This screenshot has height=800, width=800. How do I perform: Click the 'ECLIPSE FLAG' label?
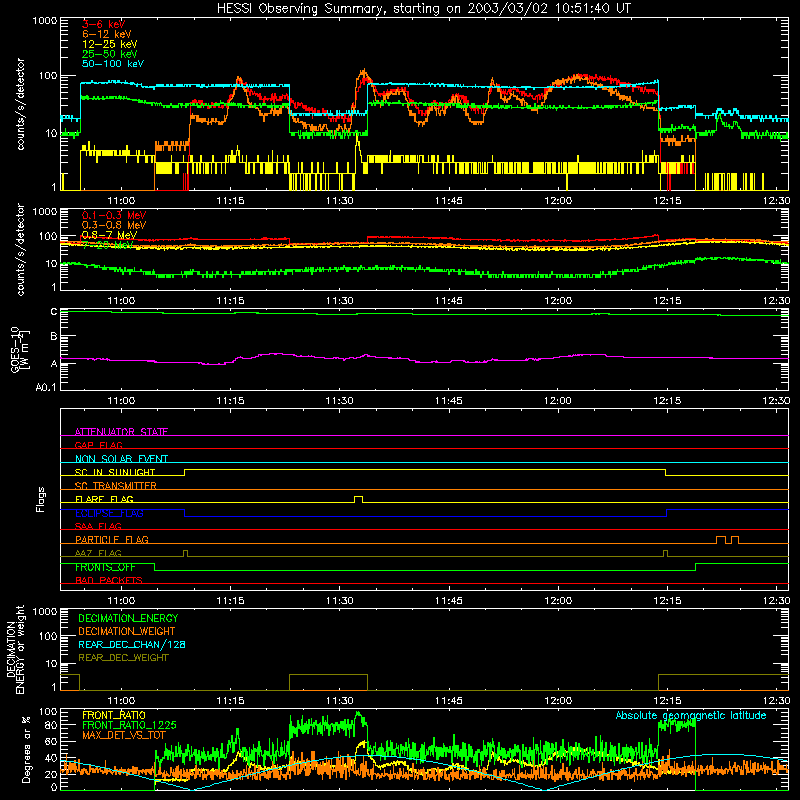[x=109, y=513]
